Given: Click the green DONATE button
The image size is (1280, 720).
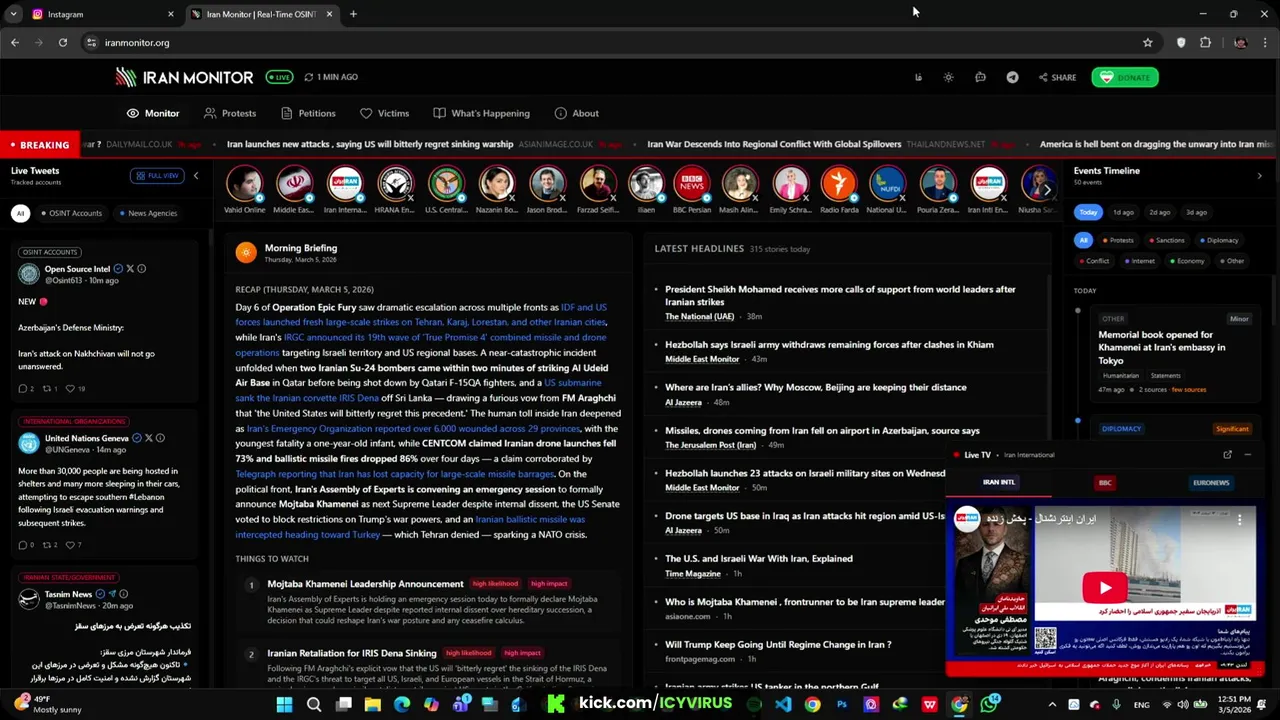Looking at the screenshot, I should pos(1125,77).
